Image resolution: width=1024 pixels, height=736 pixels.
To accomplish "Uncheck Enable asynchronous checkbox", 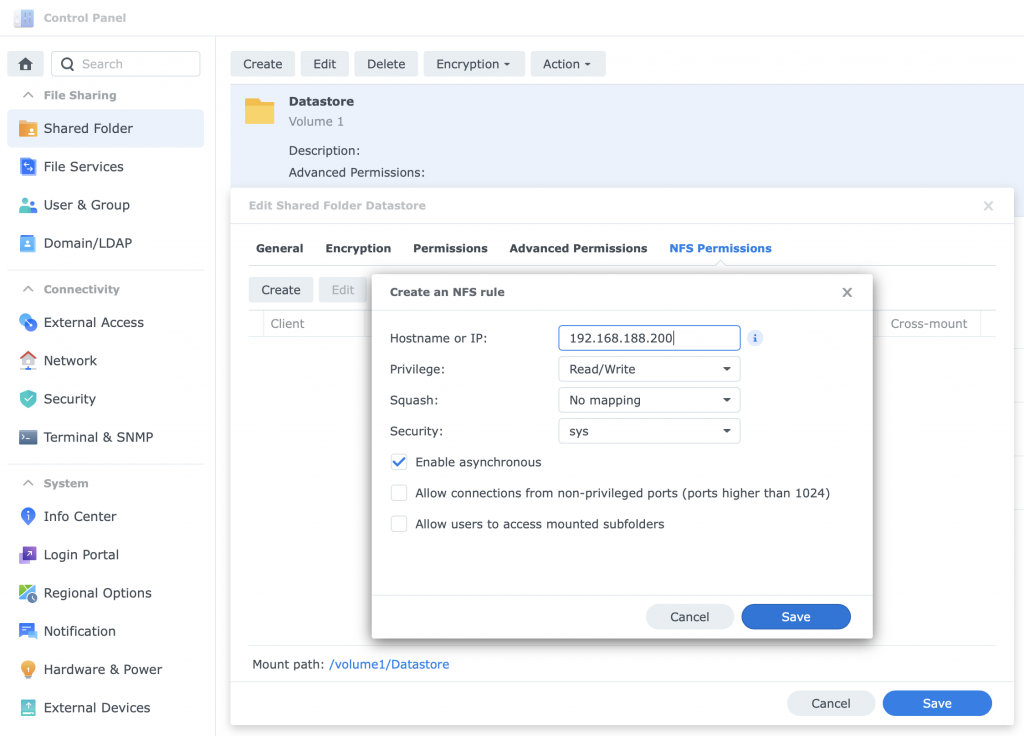I will (399, 462).
